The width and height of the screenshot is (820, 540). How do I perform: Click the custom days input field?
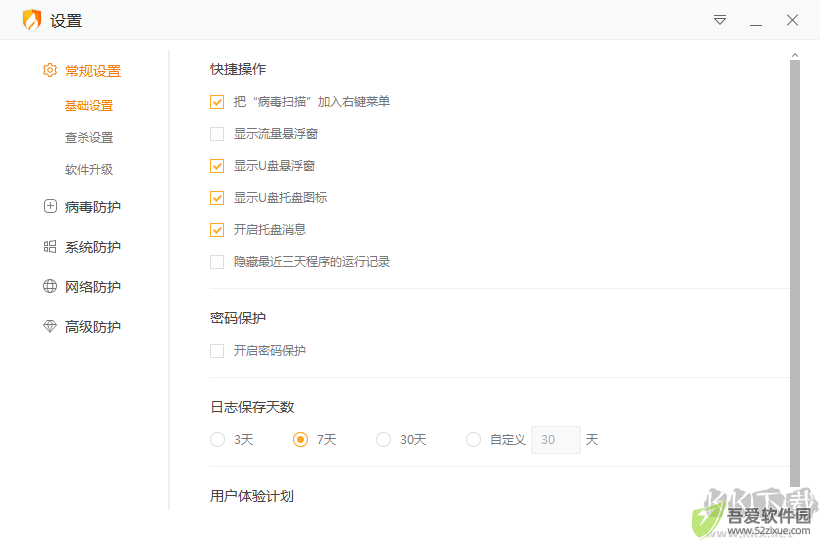[555, 440]
